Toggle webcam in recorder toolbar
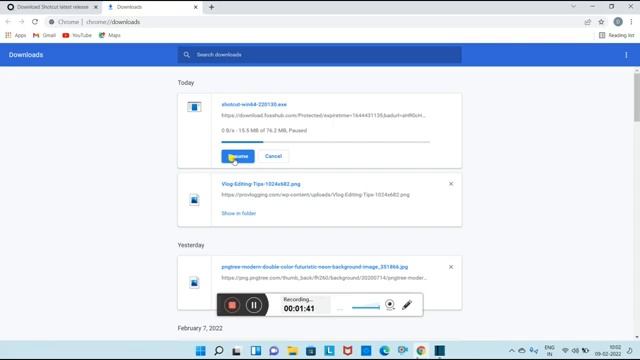640x360 pixels. 390,304
